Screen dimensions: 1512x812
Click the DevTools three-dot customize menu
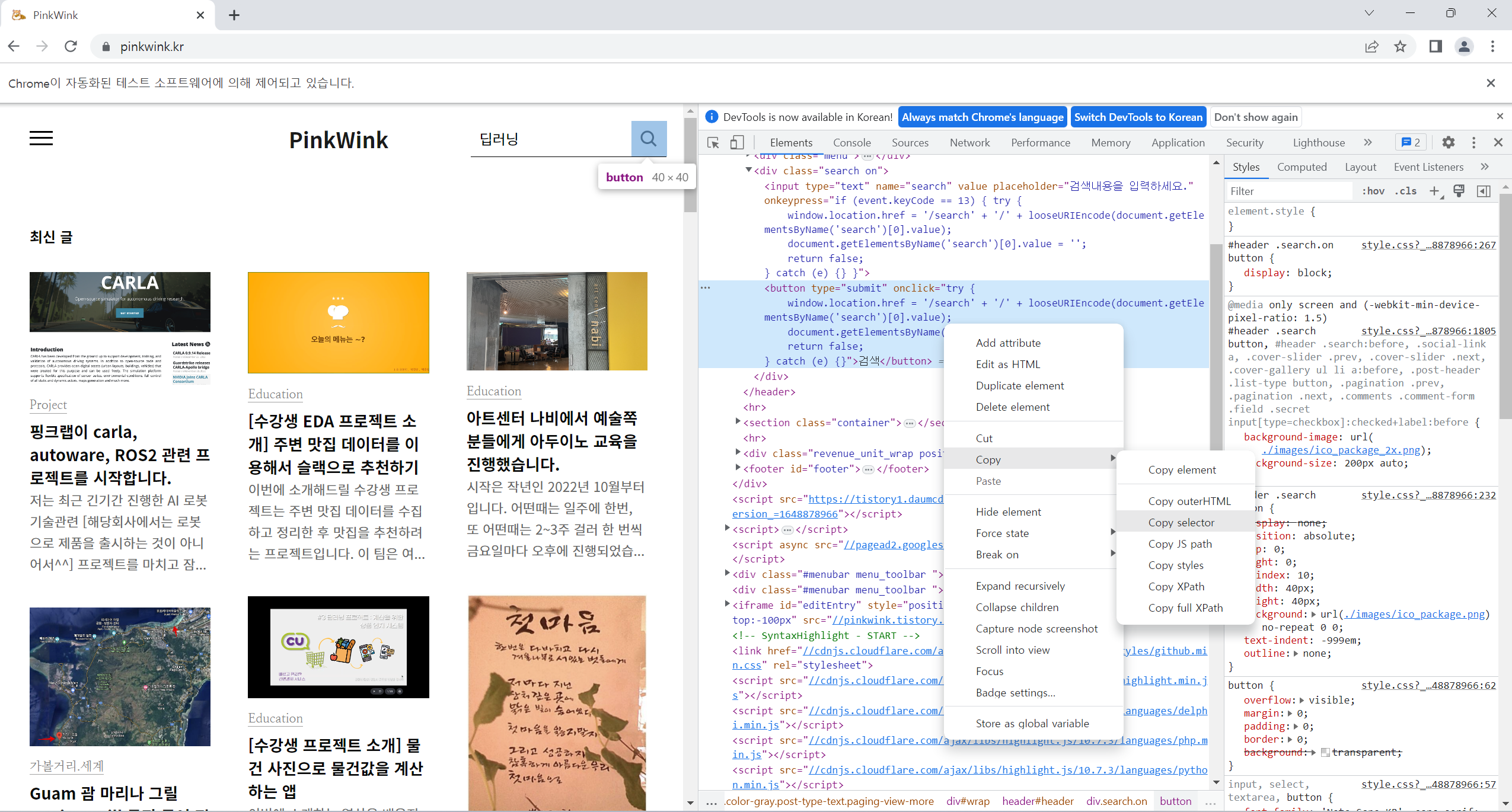1473,142
